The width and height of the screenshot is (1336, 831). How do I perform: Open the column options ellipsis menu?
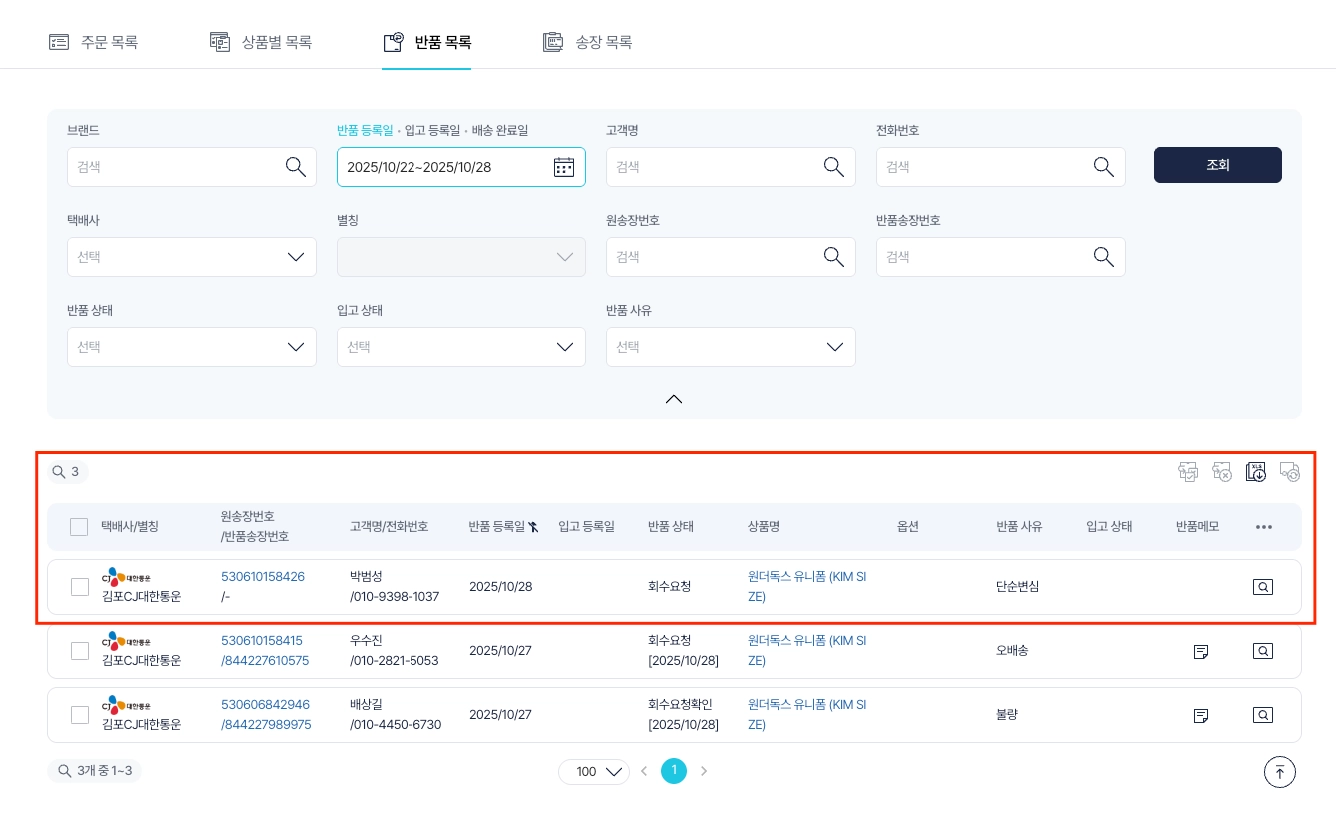[1264, 527]
